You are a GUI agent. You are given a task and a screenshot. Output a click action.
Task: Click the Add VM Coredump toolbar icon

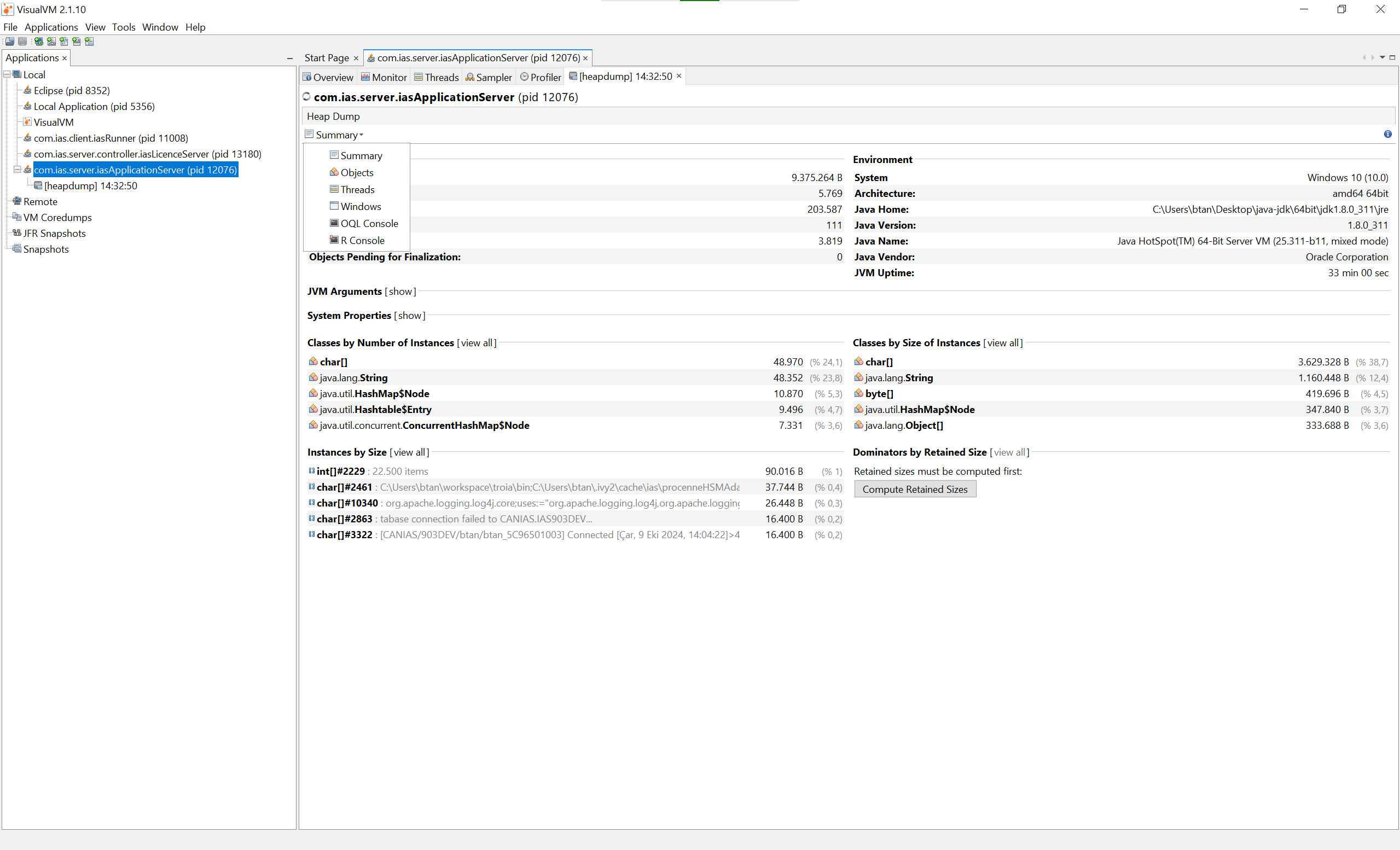click(63, 42)
